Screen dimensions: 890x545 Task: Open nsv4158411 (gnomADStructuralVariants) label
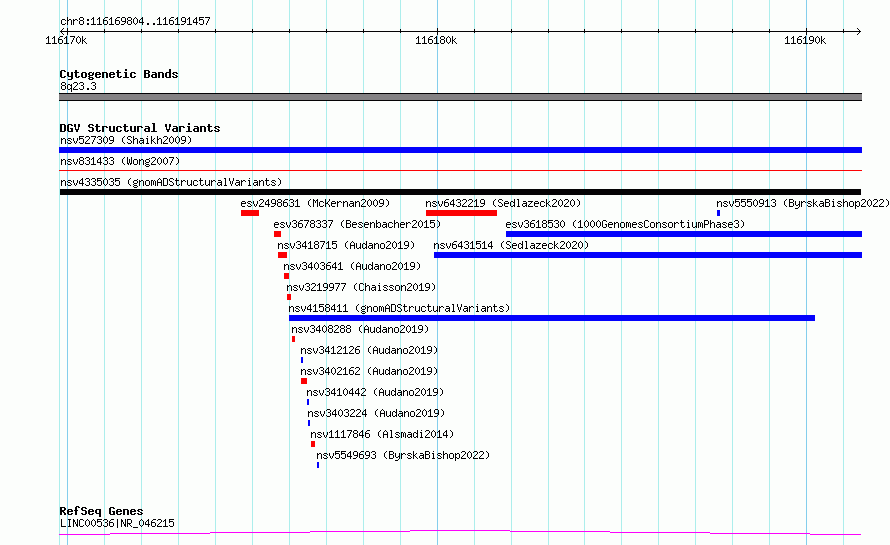399,308
